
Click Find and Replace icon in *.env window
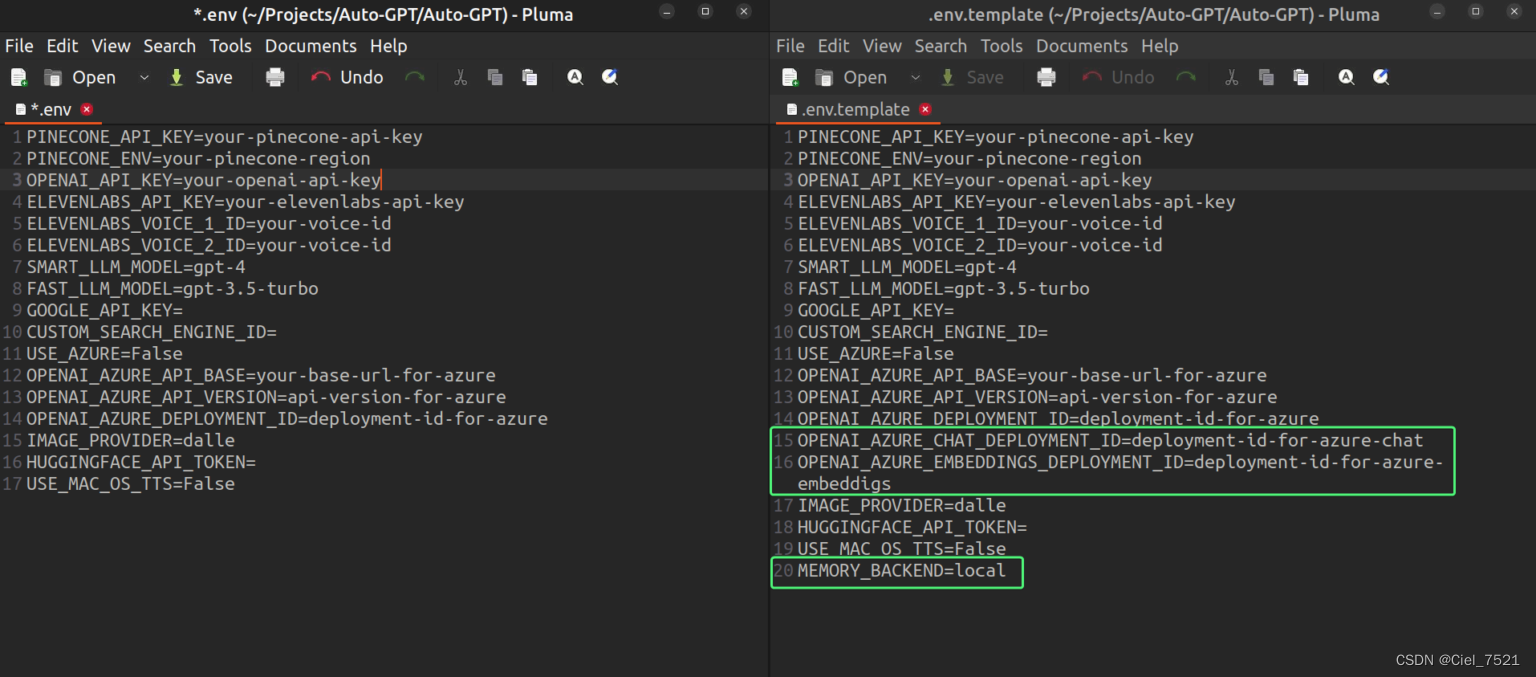[610, 77]
